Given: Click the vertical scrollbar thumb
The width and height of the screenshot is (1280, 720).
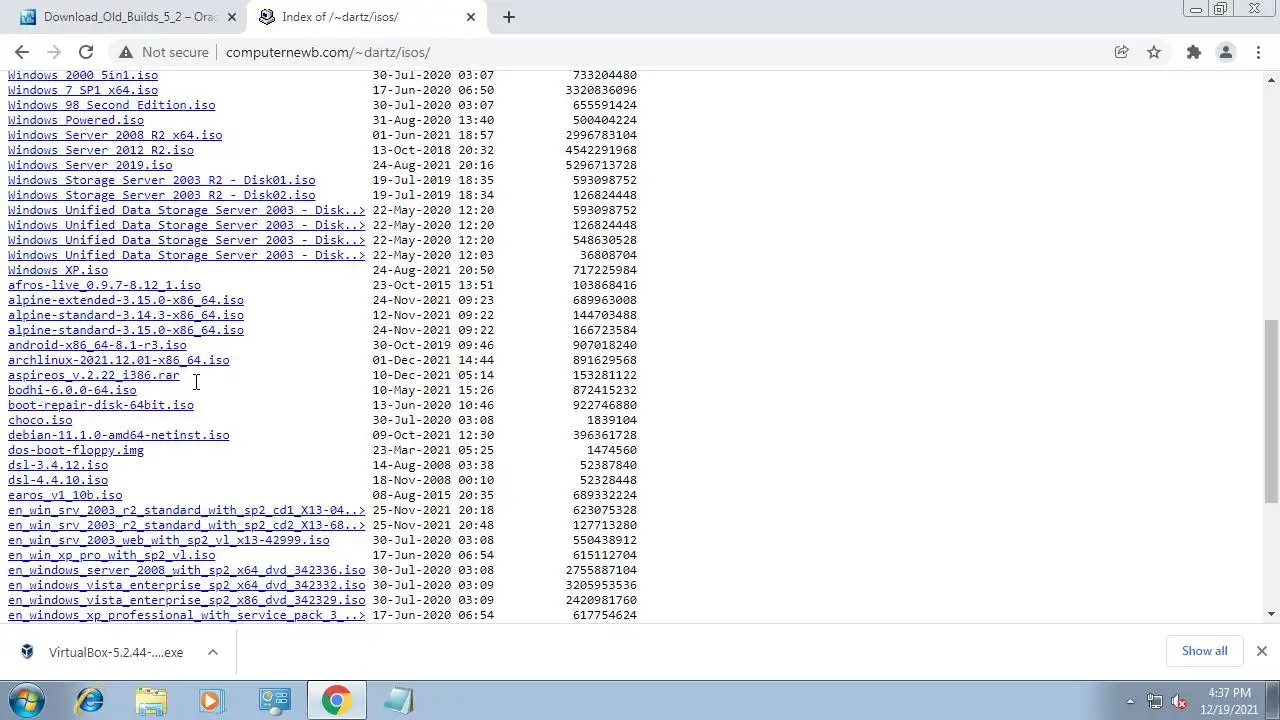Looking at the screenshot, I should tap(1271, 412).
